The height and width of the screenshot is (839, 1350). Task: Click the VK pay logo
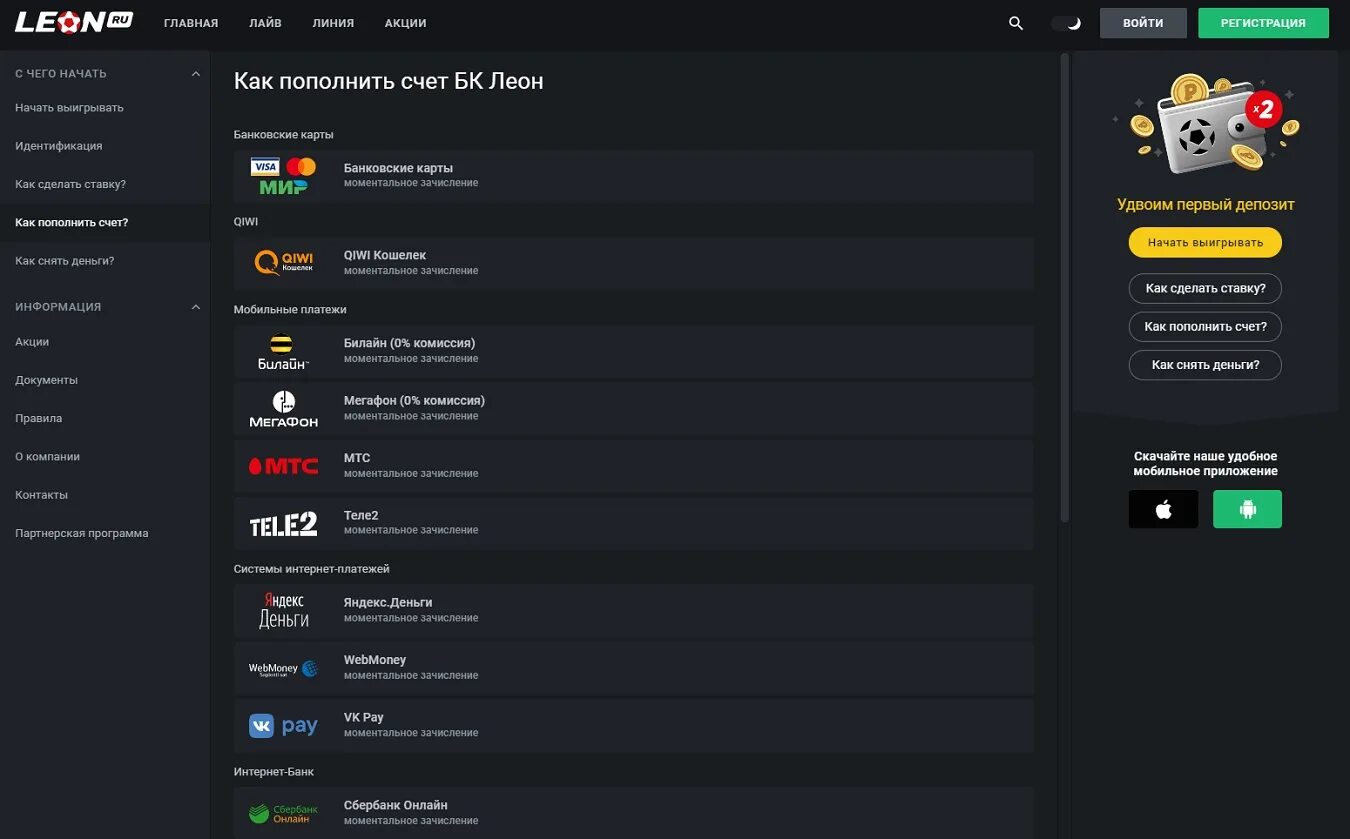coord(283,726)
